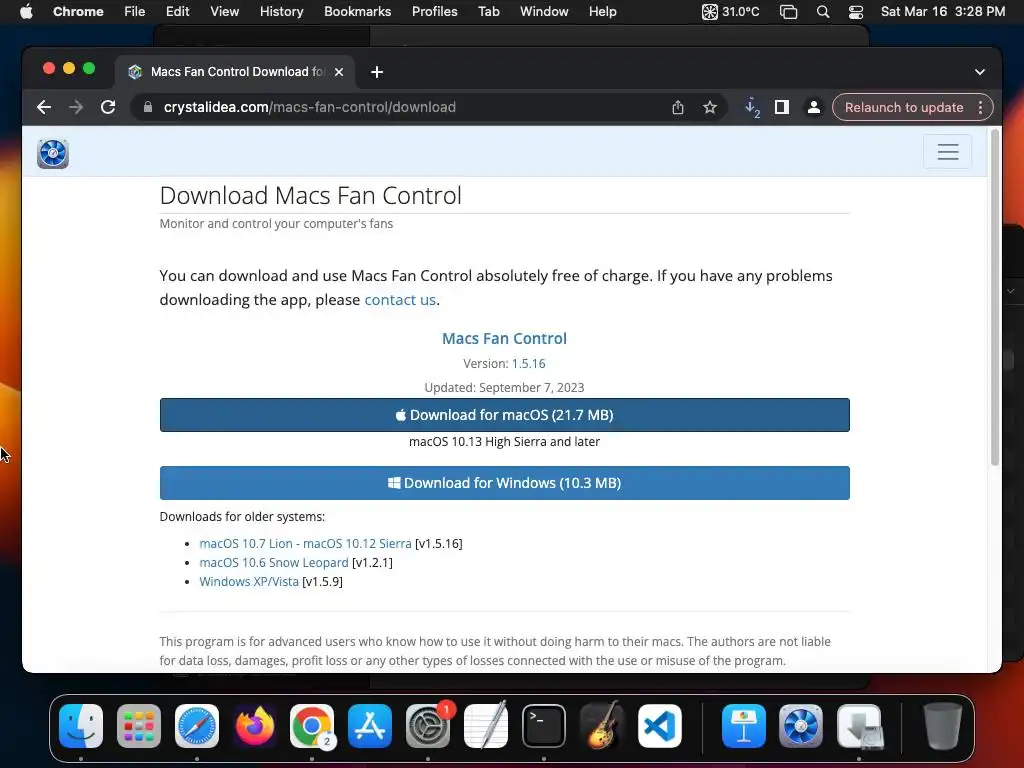Open Visual Studio Code from the dock
The image size is (1024, 768).
660,726
